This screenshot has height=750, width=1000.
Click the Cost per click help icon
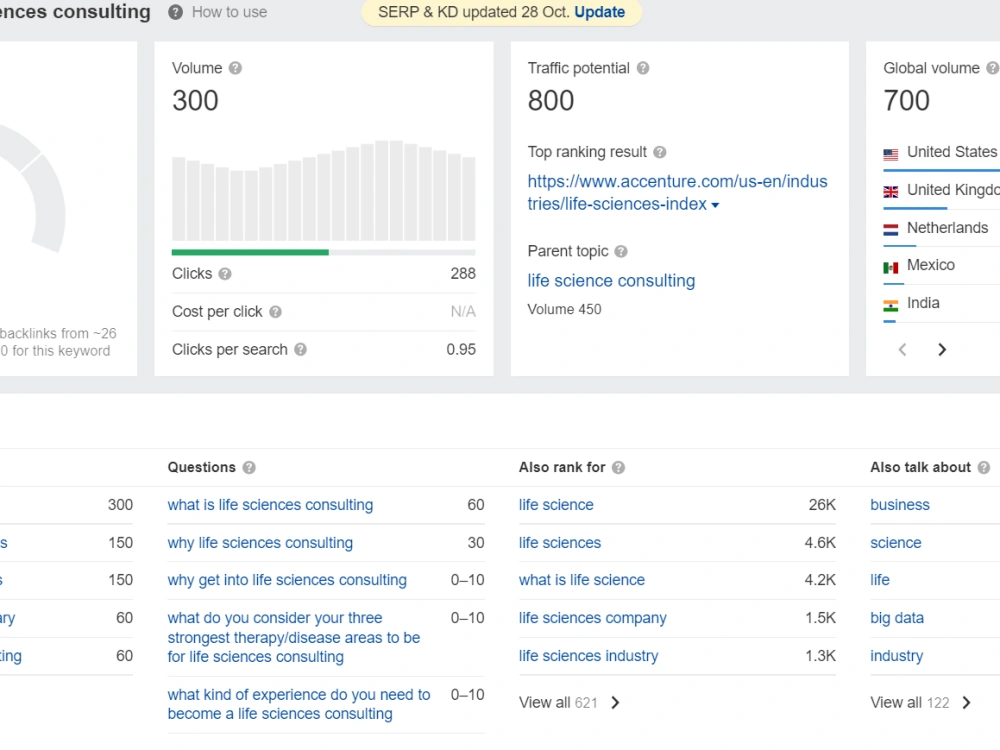275,312
